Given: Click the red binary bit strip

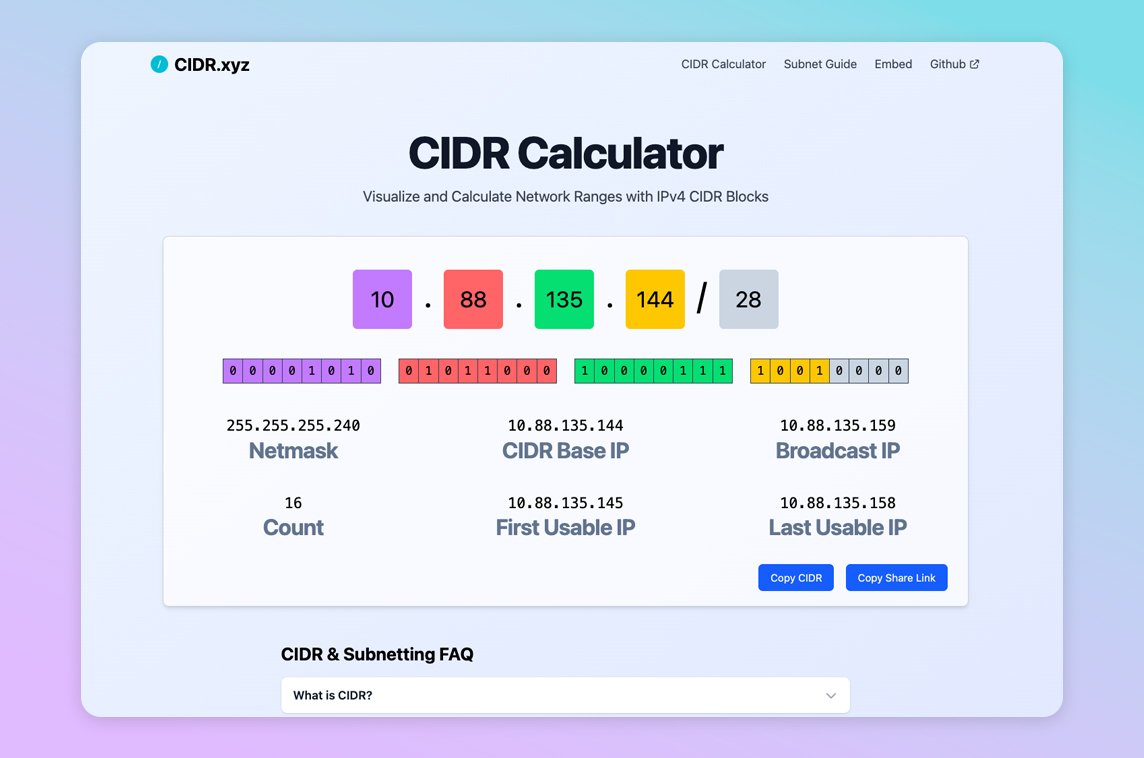Looking at the screenshot, I should point(477,371).
